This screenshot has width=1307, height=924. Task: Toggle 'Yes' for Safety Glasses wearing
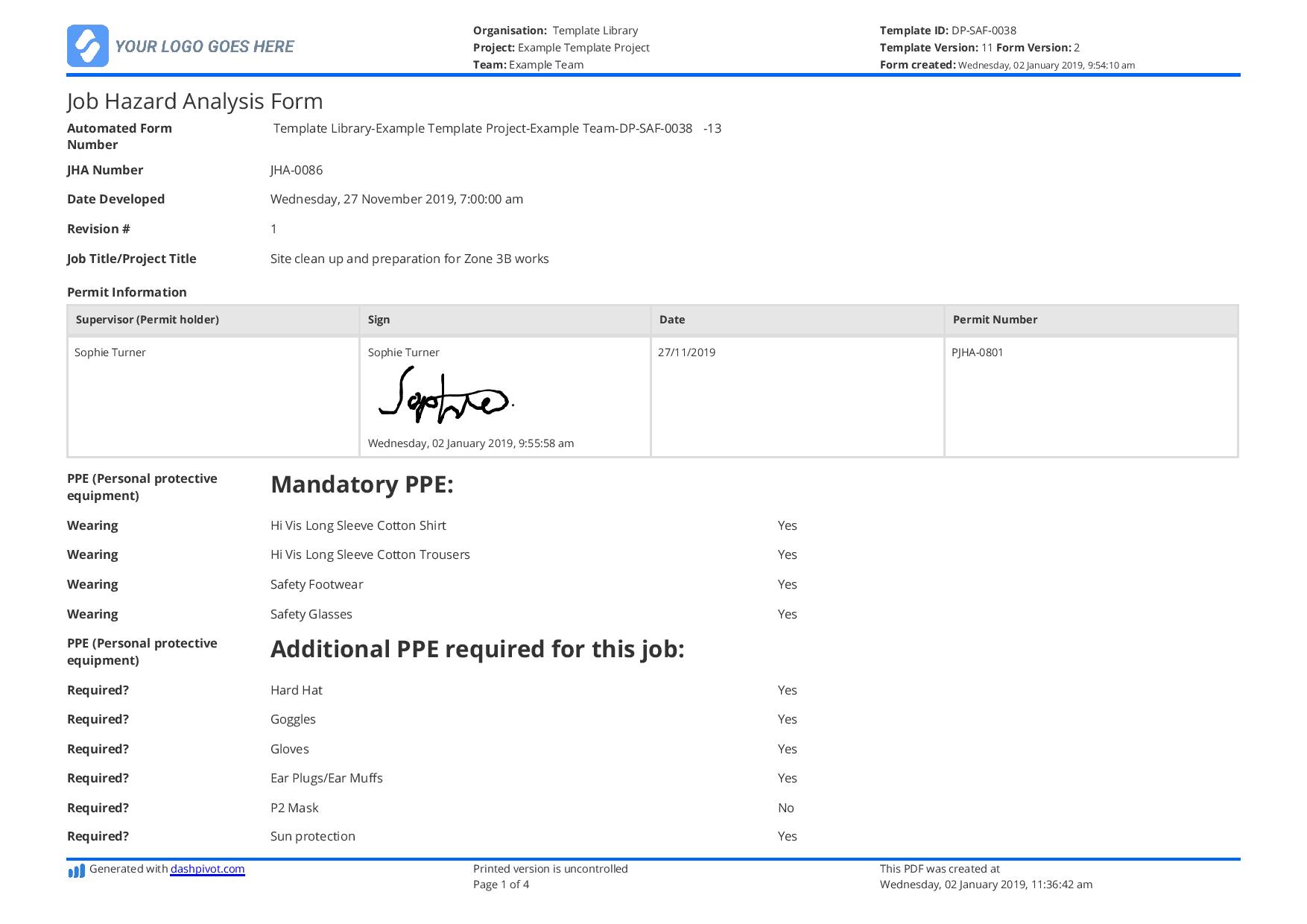[787, 614]
